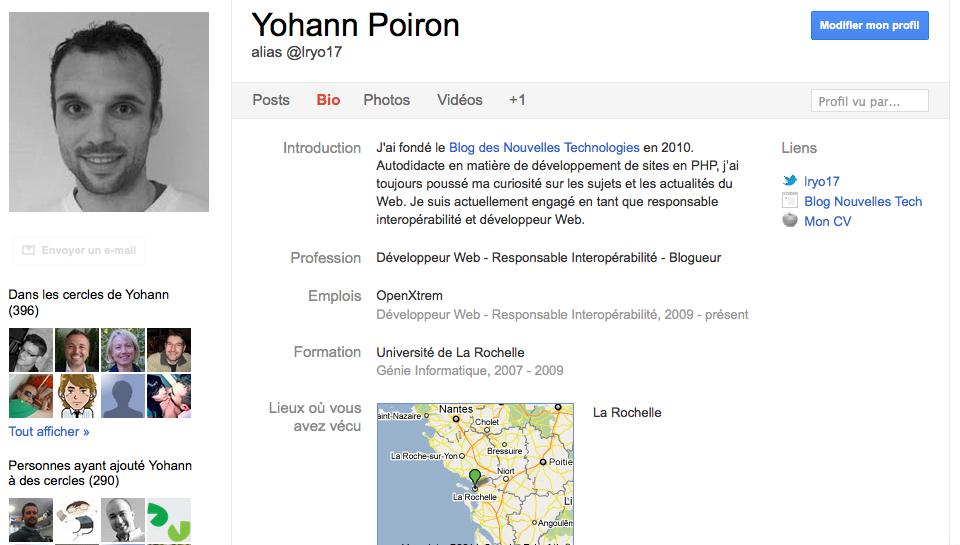Image resolution: width=960 pixels, height=545 pixels.
Task: Open the blonde woman's circle avatar
Action: 122,350
